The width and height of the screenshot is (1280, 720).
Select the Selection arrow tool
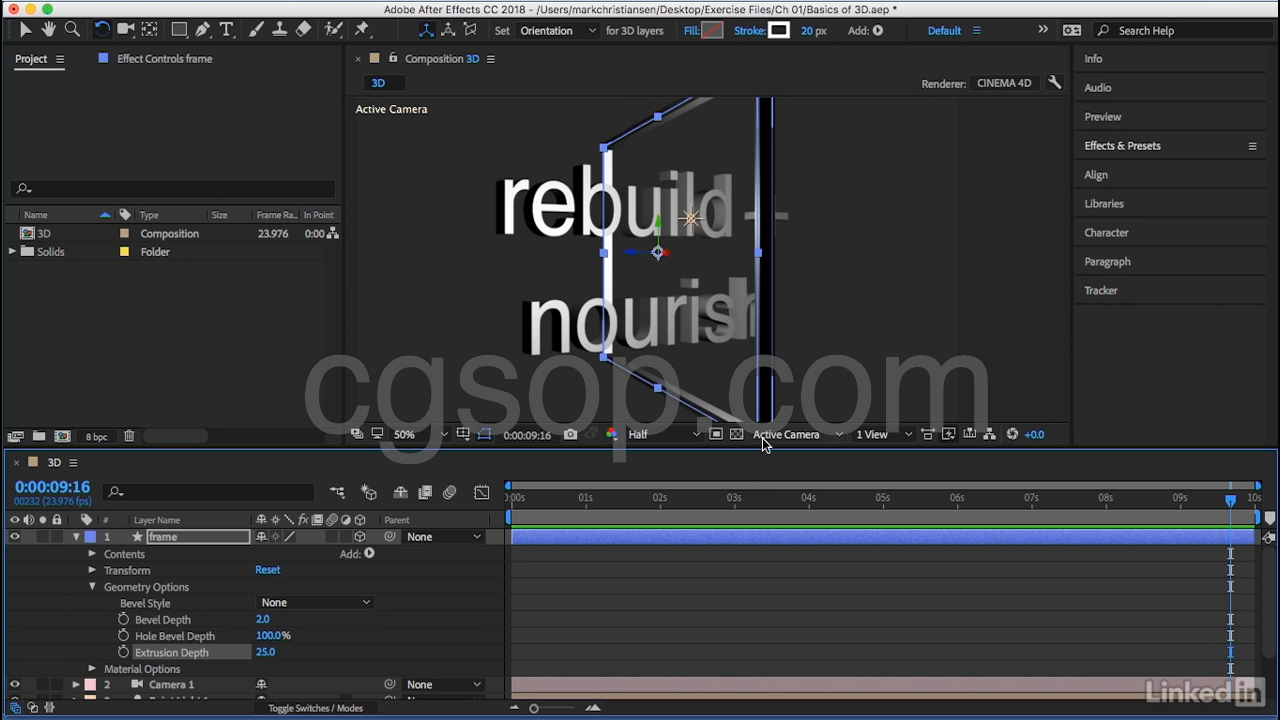tap(25, 30)
